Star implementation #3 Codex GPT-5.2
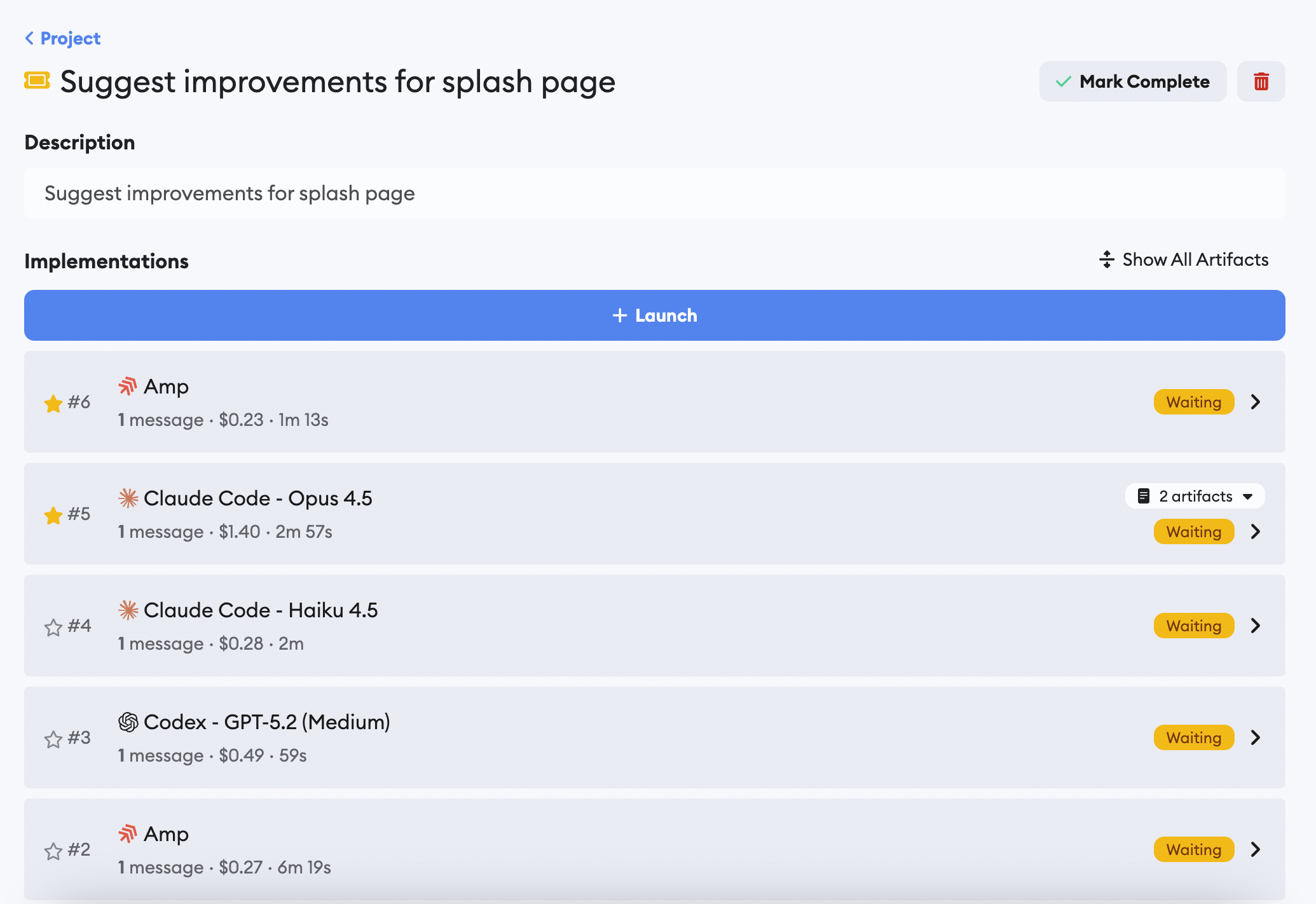Image resolution: width=1316 pixels, height=904 pixels. 53,739
